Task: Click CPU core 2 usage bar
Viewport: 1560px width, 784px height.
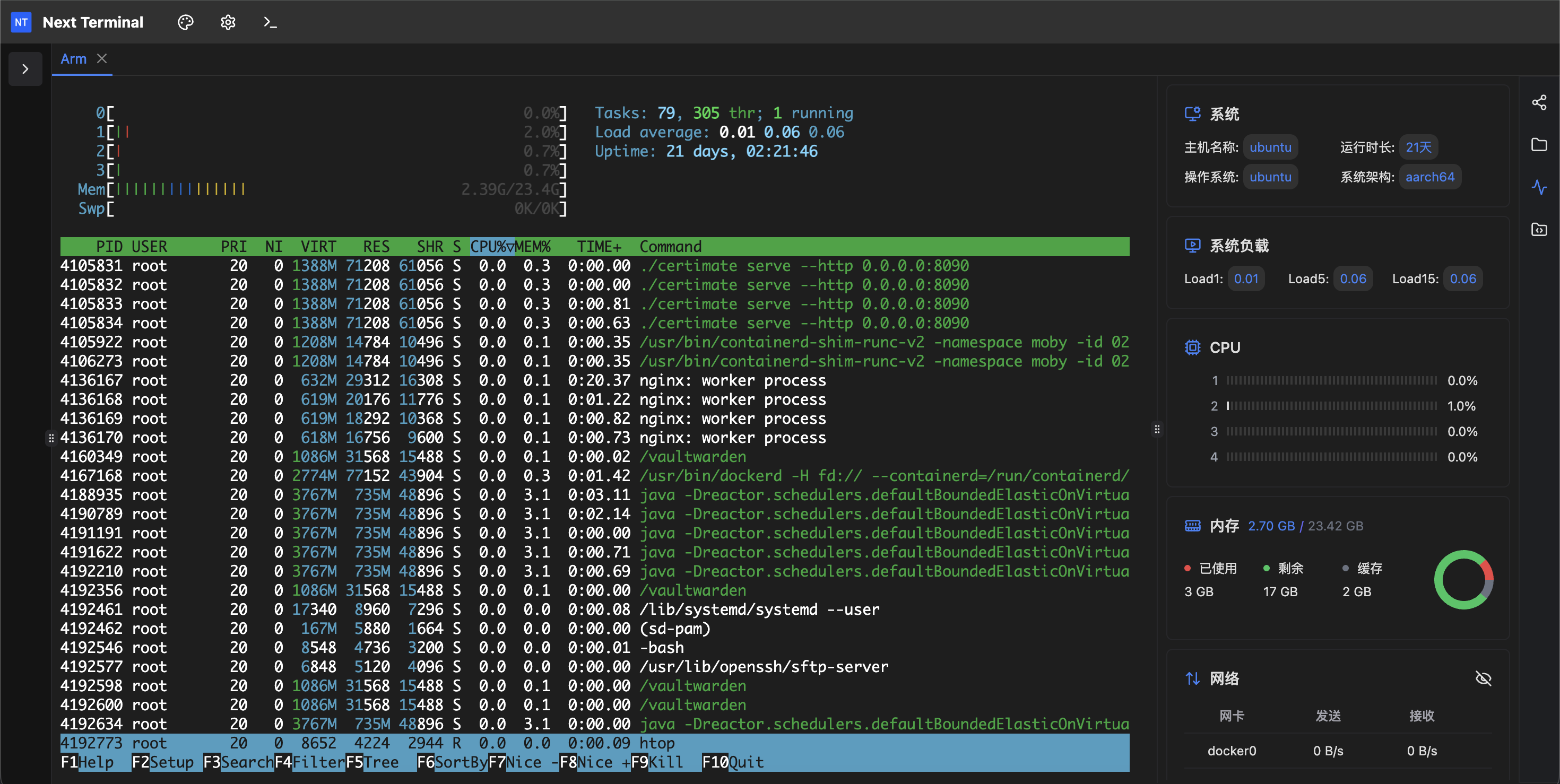Action: 1331,406
